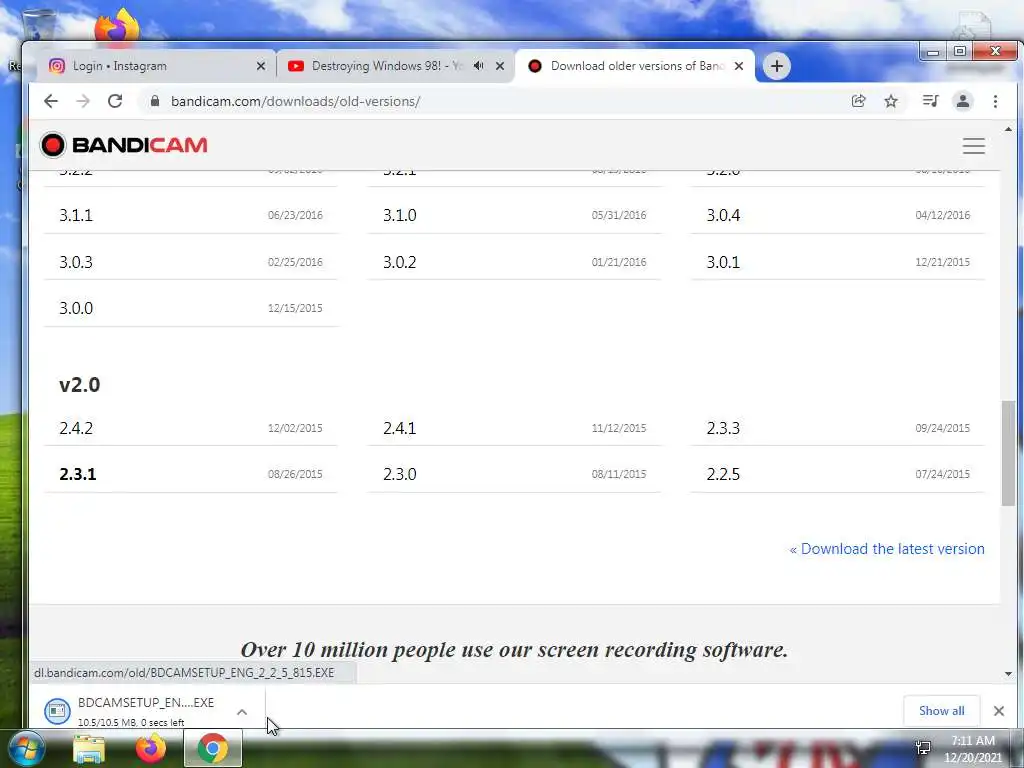Launch Firefox from the taskbar
This screenshot has height=768, width=1024.
[150, 748]
